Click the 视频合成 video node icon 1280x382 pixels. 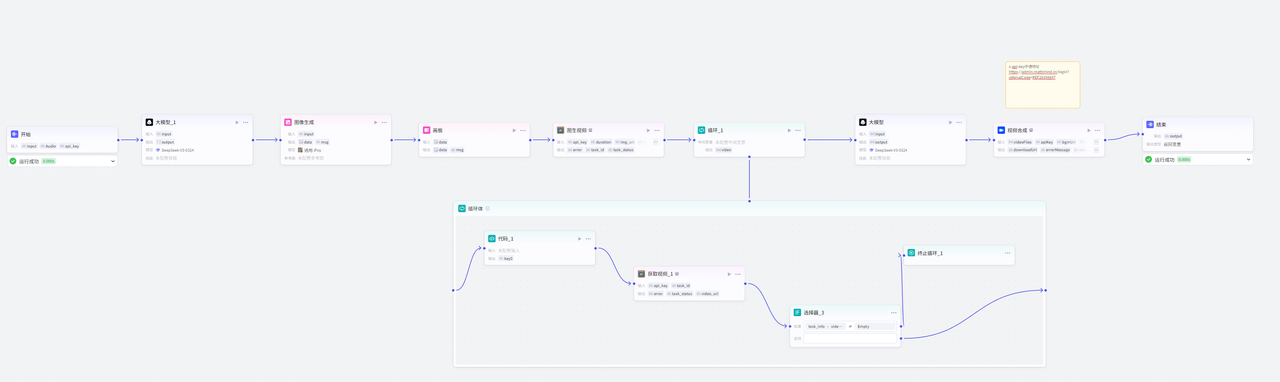click(1001, 130)
